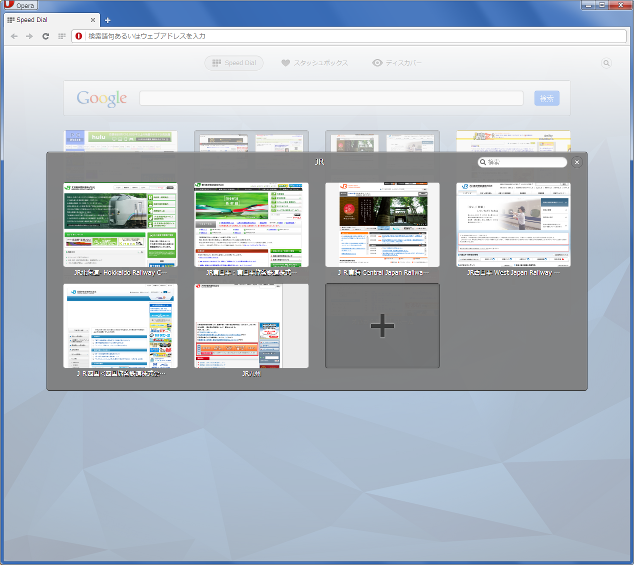Click the Speed Dial grid icon in toolbar

point(61,36)
